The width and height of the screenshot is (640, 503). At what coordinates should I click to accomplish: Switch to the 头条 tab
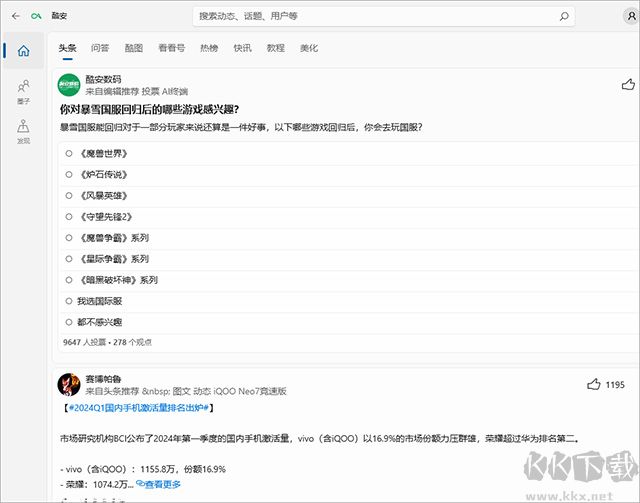coord(67,48)
